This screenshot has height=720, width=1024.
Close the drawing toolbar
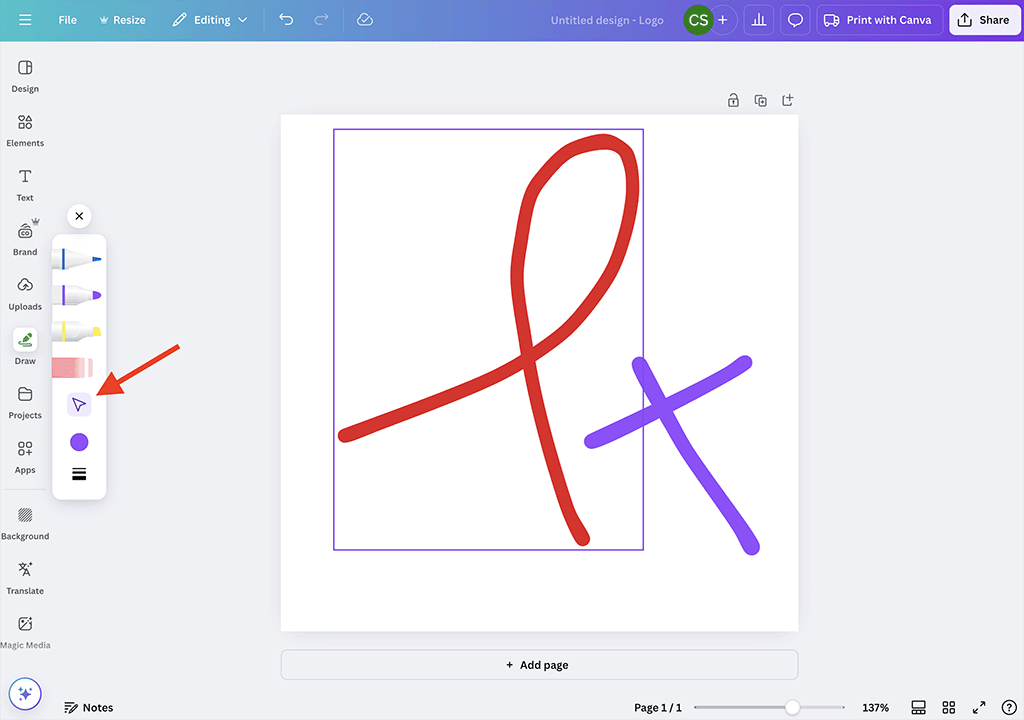click(79, 216)
